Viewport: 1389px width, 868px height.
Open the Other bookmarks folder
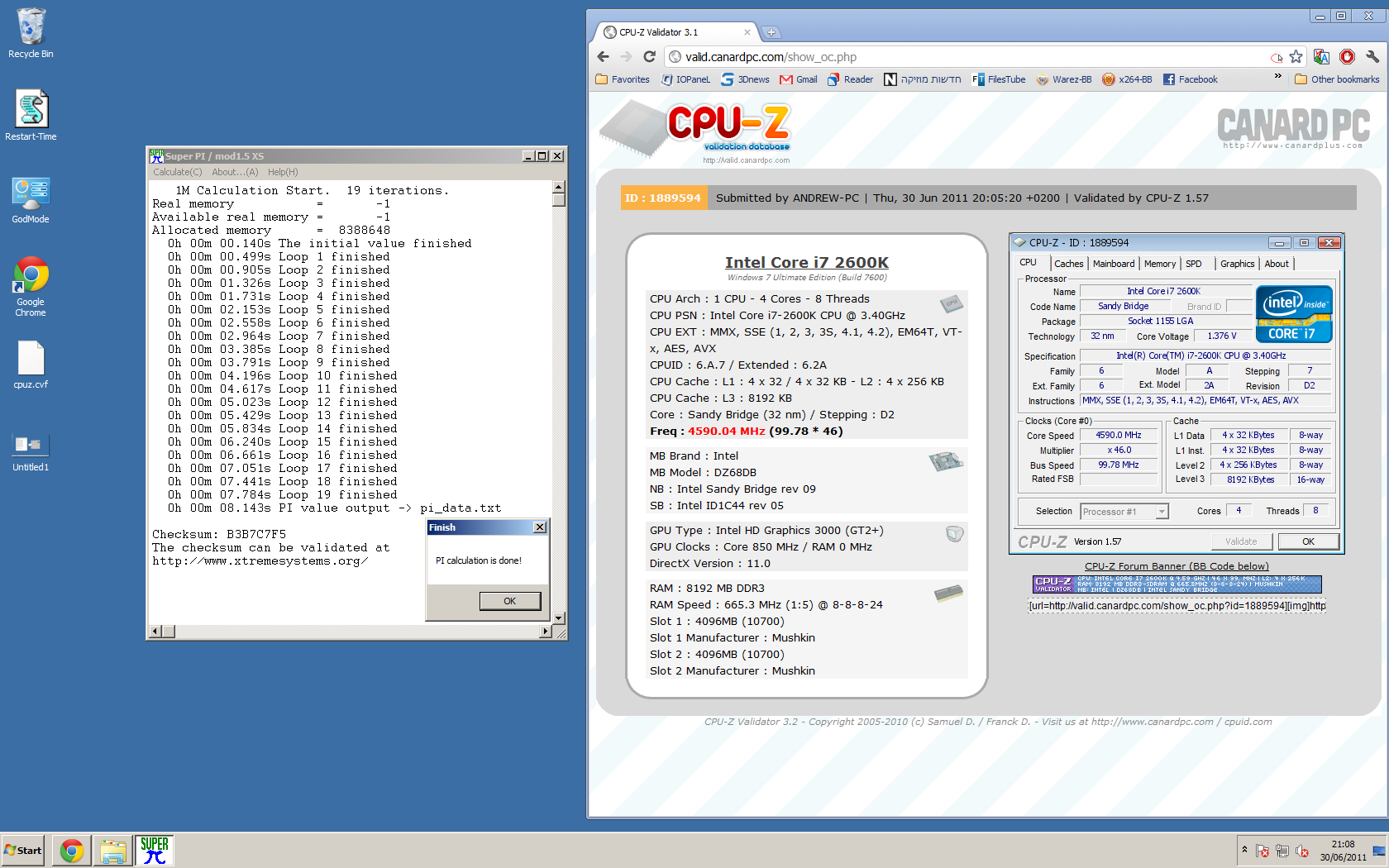point(1337,79)
